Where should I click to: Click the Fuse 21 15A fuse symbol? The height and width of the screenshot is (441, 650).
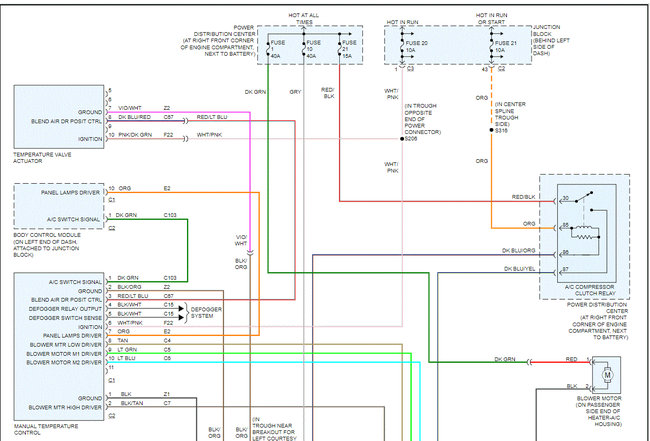(340, 48)
